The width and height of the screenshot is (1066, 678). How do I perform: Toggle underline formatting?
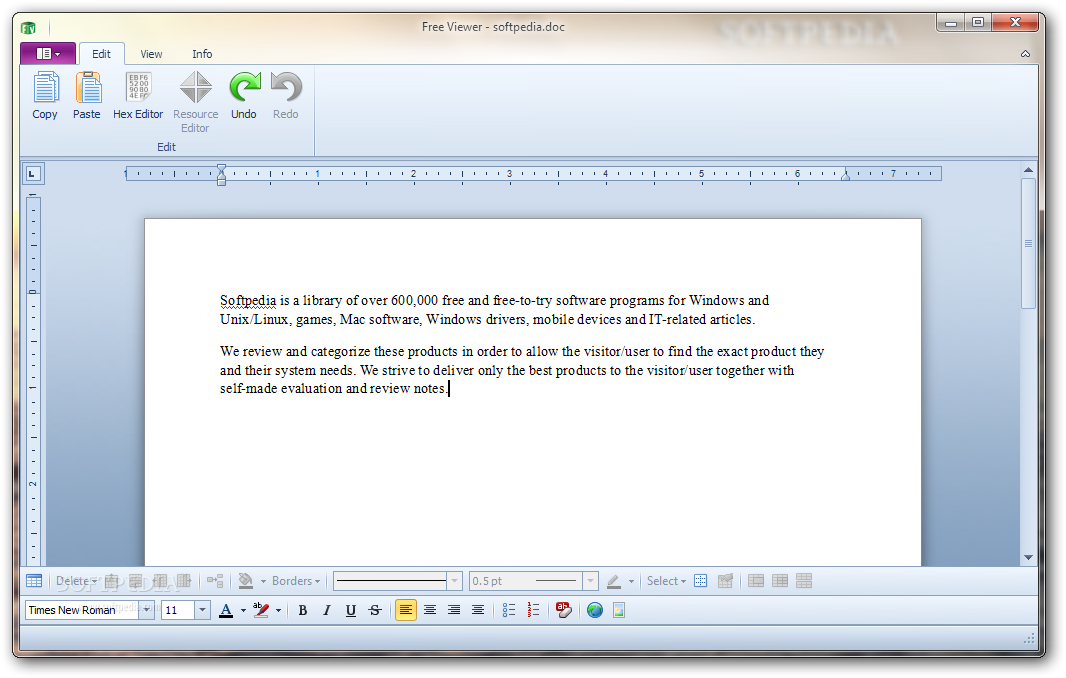tap(351, 610)
